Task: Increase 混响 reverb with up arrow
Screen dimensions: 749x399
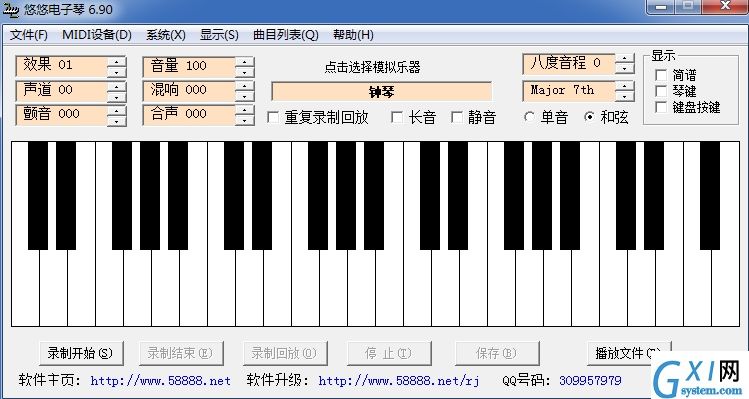Action: pos(245,86)
